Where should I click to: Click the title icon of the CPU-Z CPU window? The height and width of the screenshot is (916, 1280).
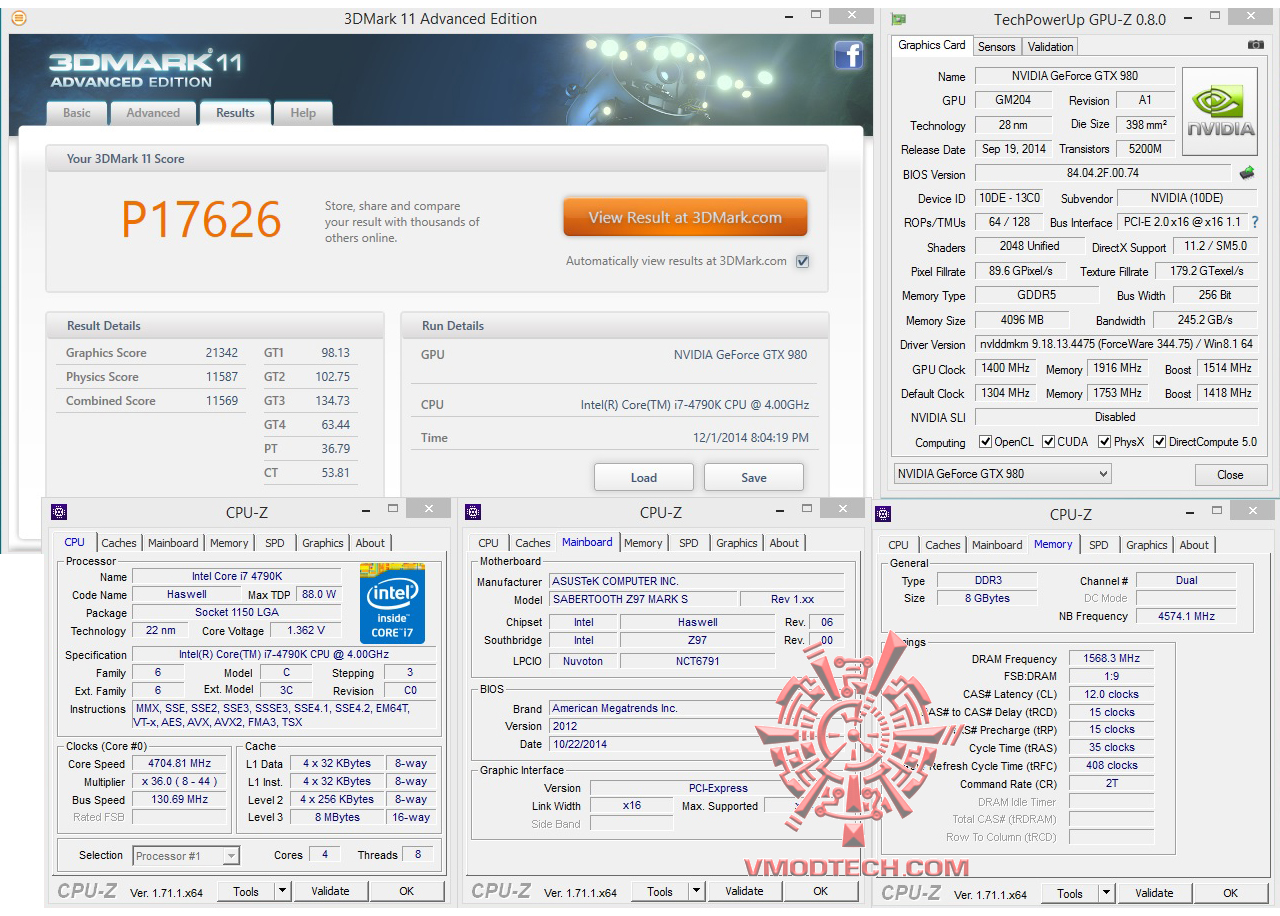pyautogui.click(x=59, y=512)
